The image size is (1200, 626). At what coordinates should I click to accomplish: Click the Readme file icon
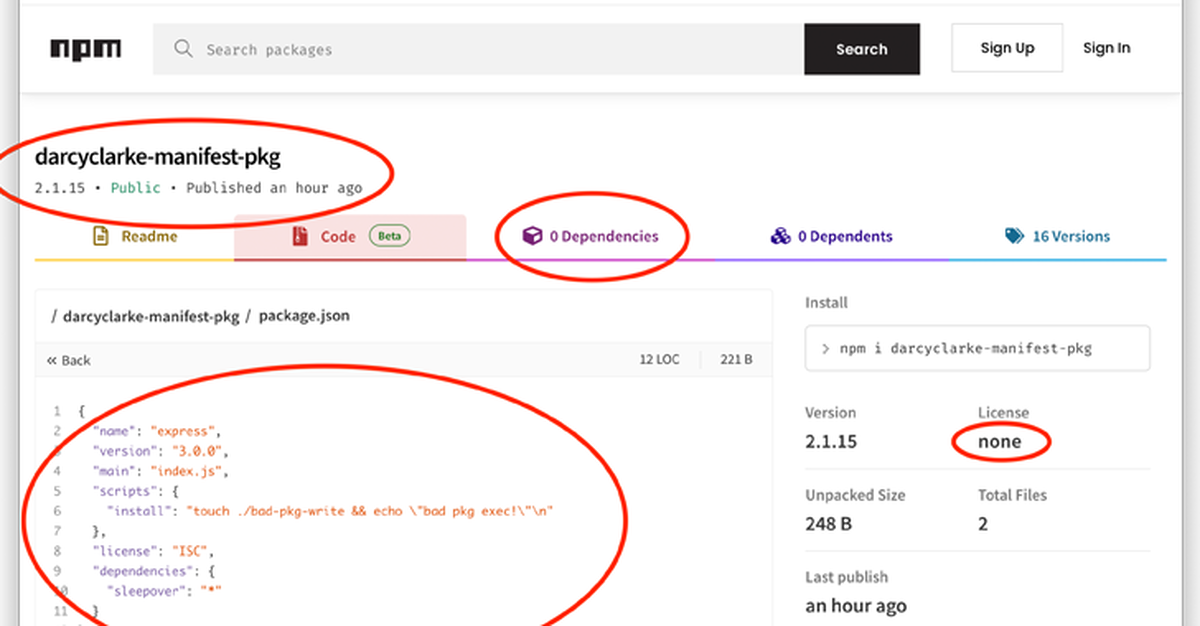click(100, 237)
